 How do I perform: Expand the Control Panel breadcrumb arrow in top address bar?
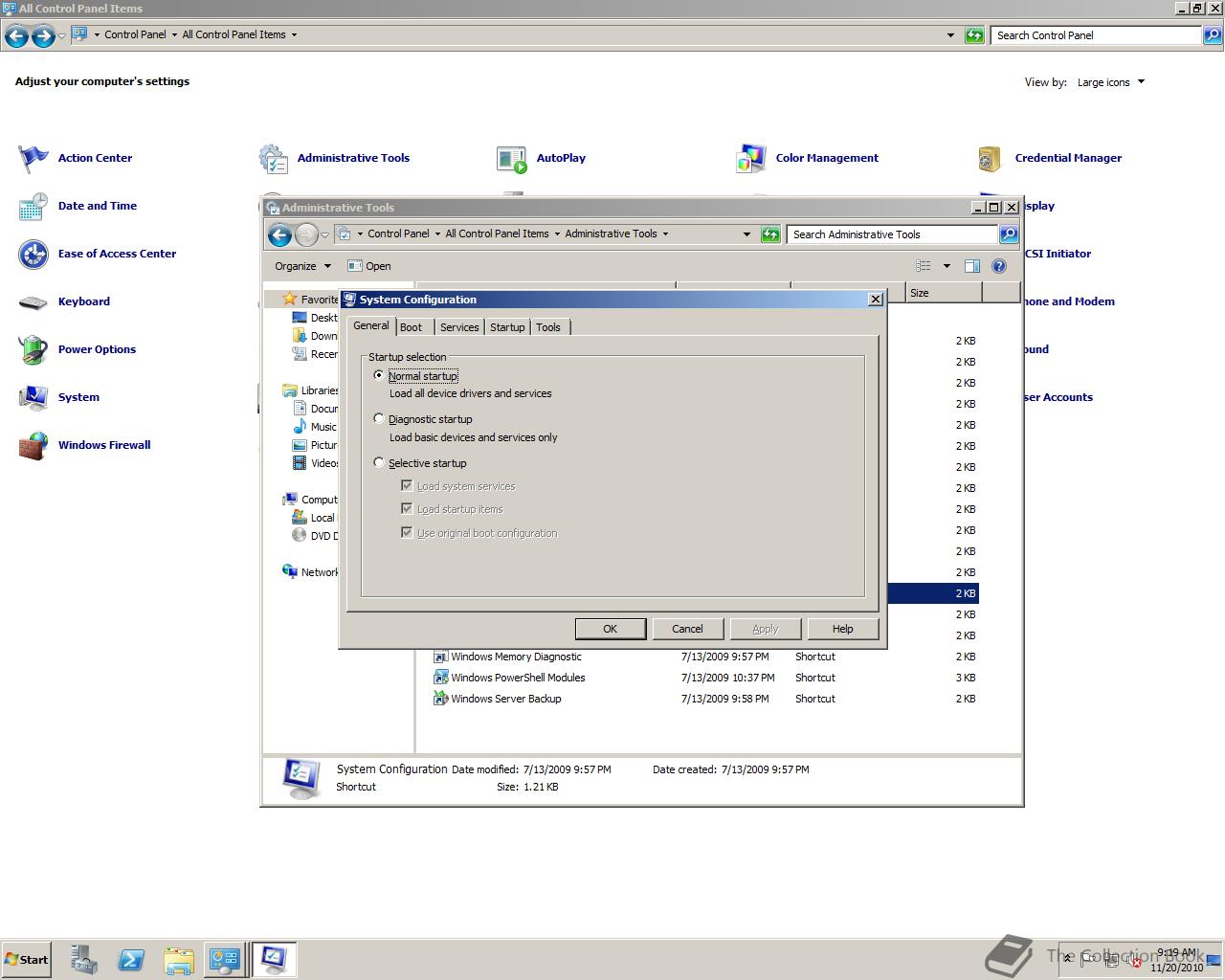point(174,35)
